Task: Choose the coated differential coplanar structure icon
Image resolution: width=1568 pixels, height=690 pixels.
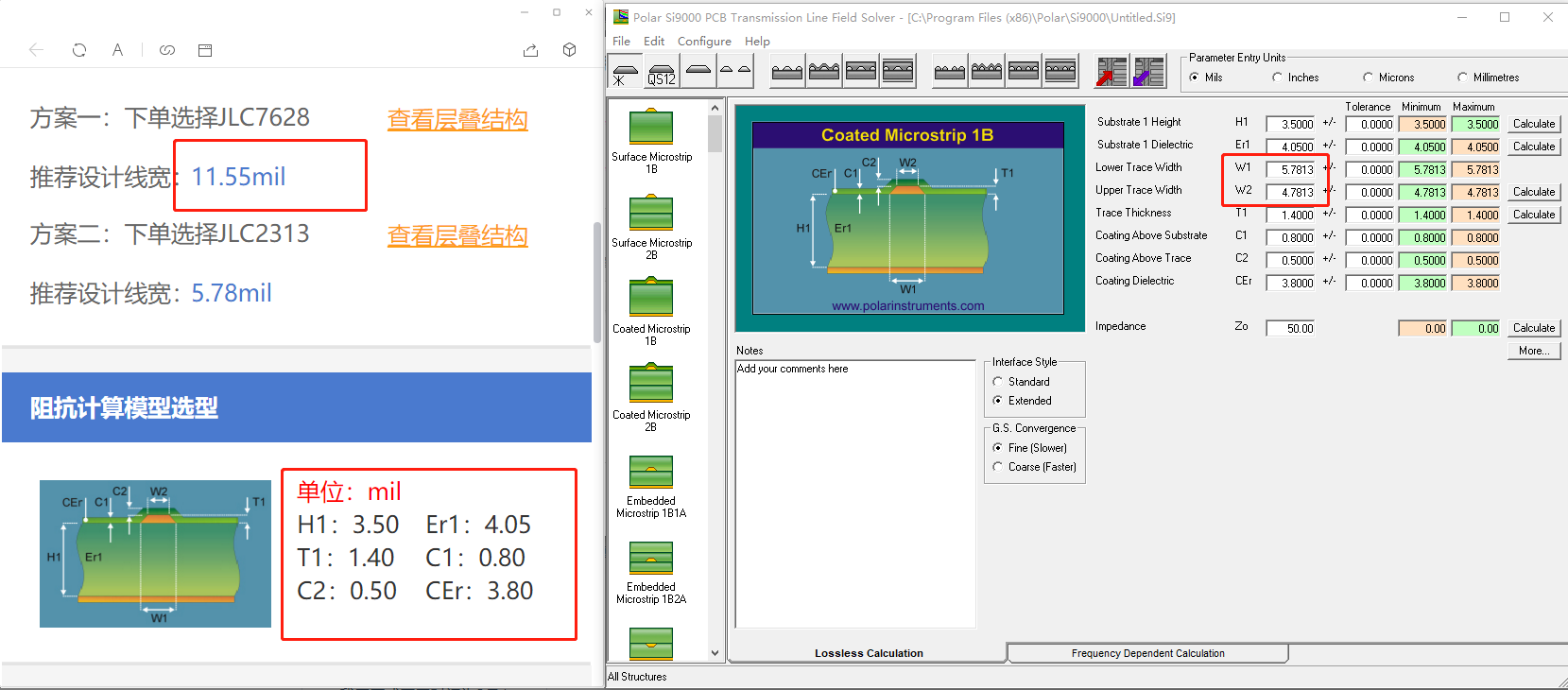Action: (x=987, y=72)
